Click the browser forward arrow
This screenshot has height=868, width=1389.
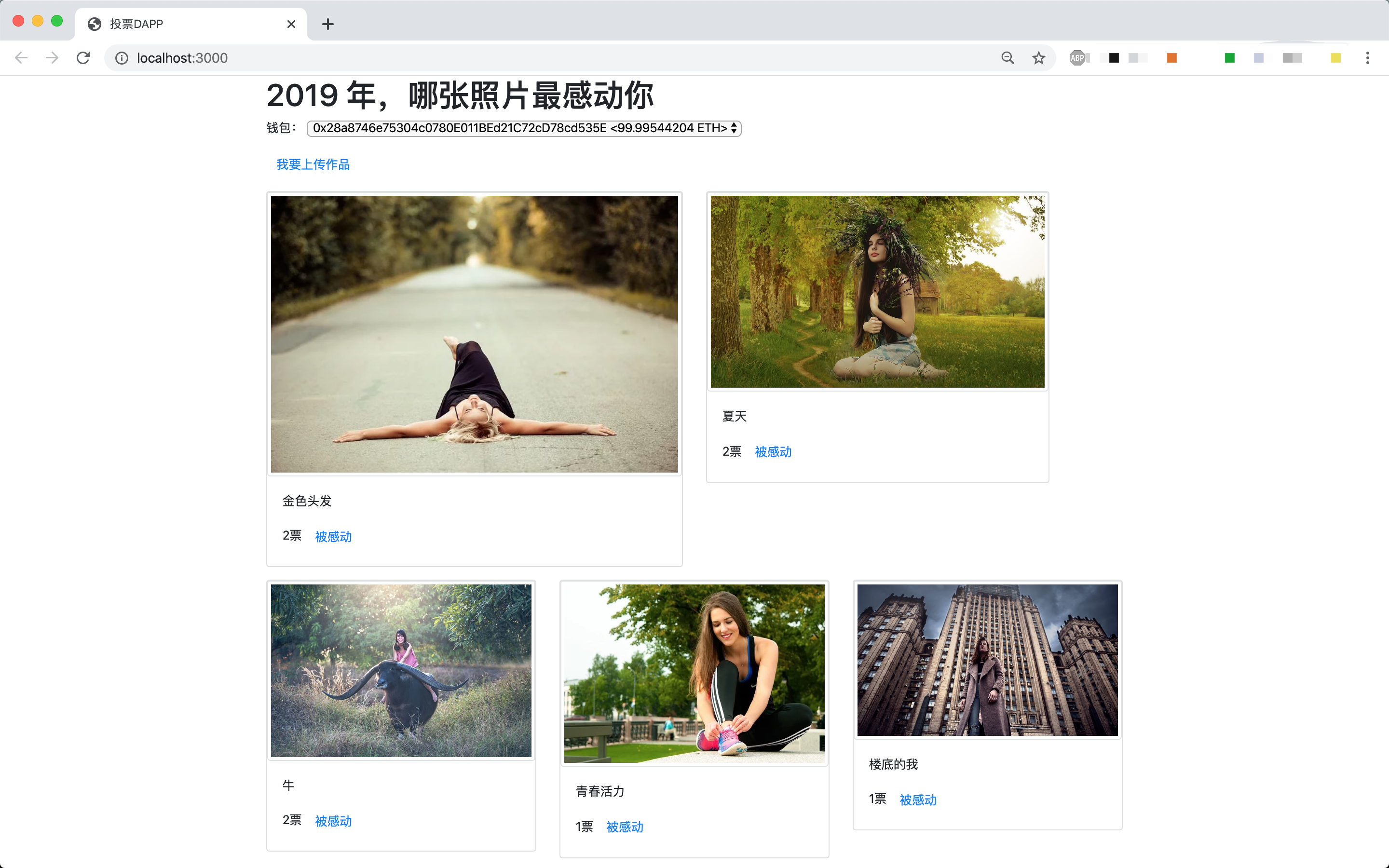coord(52,58)
